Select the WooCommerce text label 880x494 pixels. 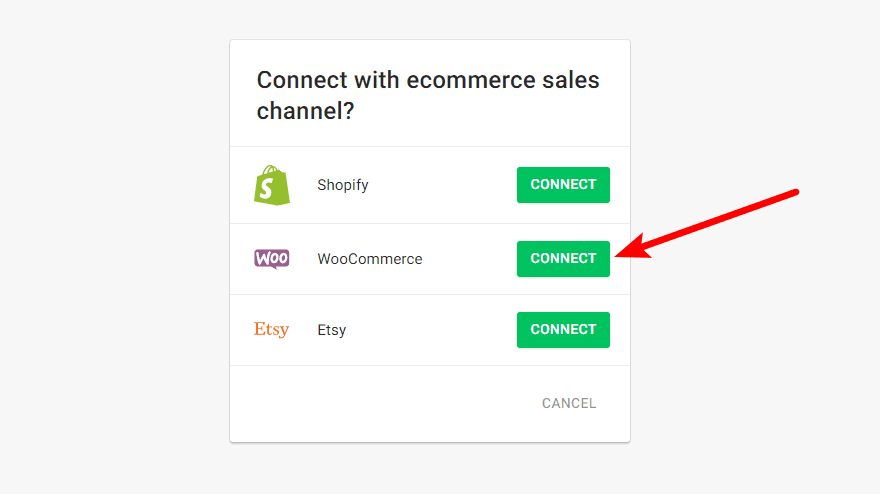point(370,259)
